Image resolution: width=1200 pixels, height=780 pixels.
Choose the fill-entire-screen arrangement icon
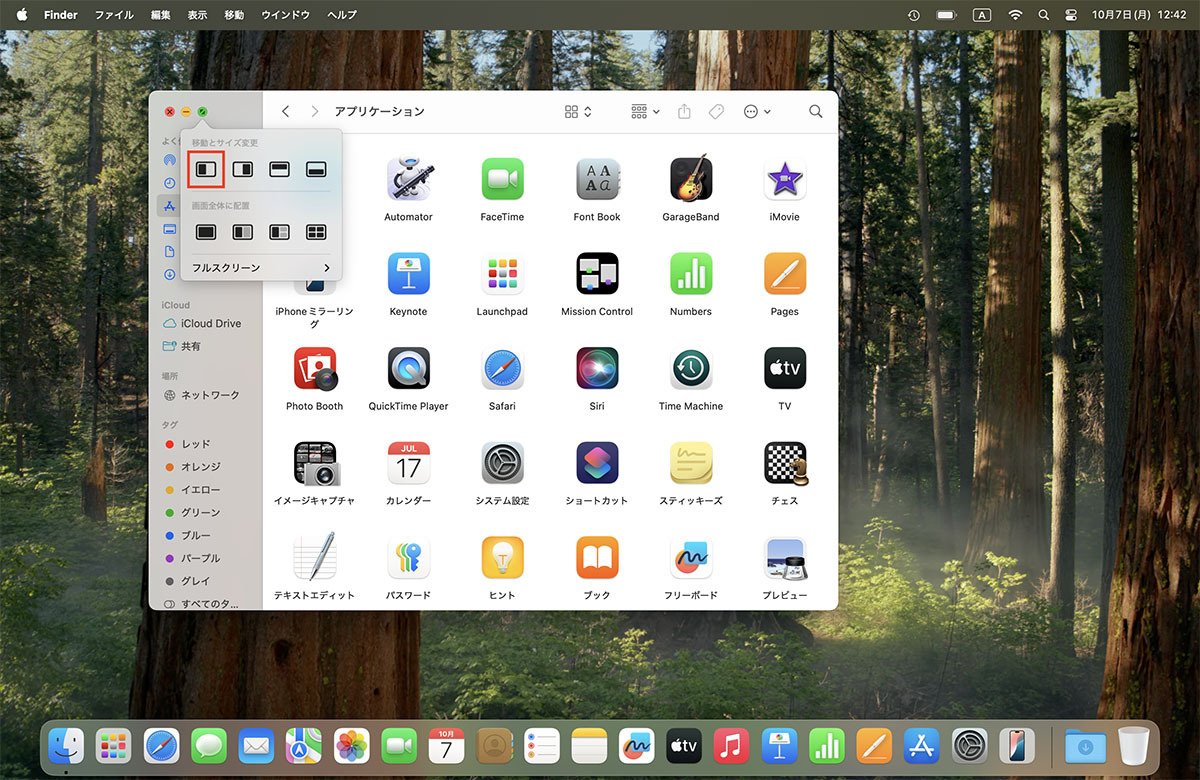206,232
